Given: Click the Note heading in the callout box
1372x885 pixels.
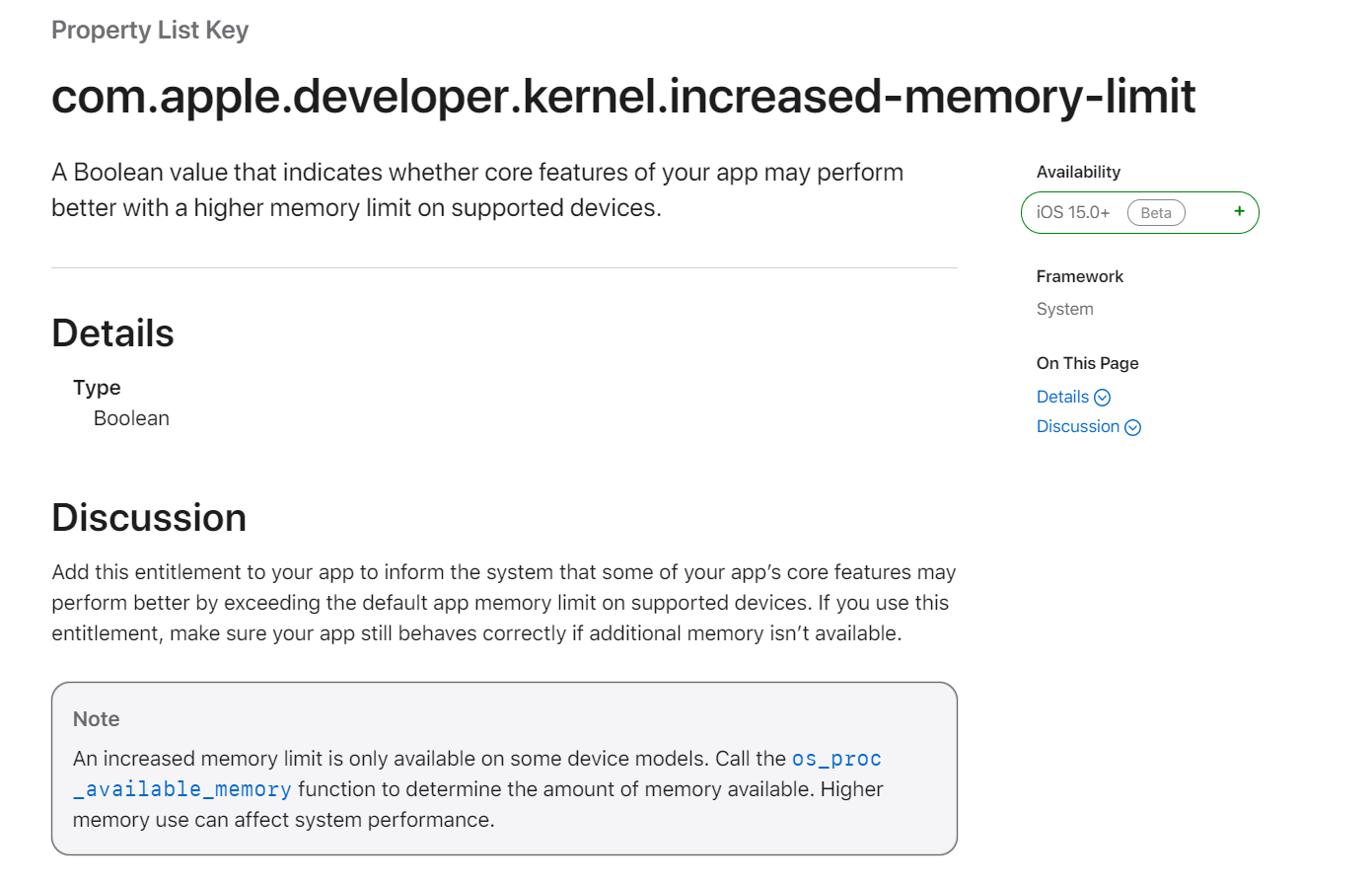Looking at the screenshot, I should (96, 719).
